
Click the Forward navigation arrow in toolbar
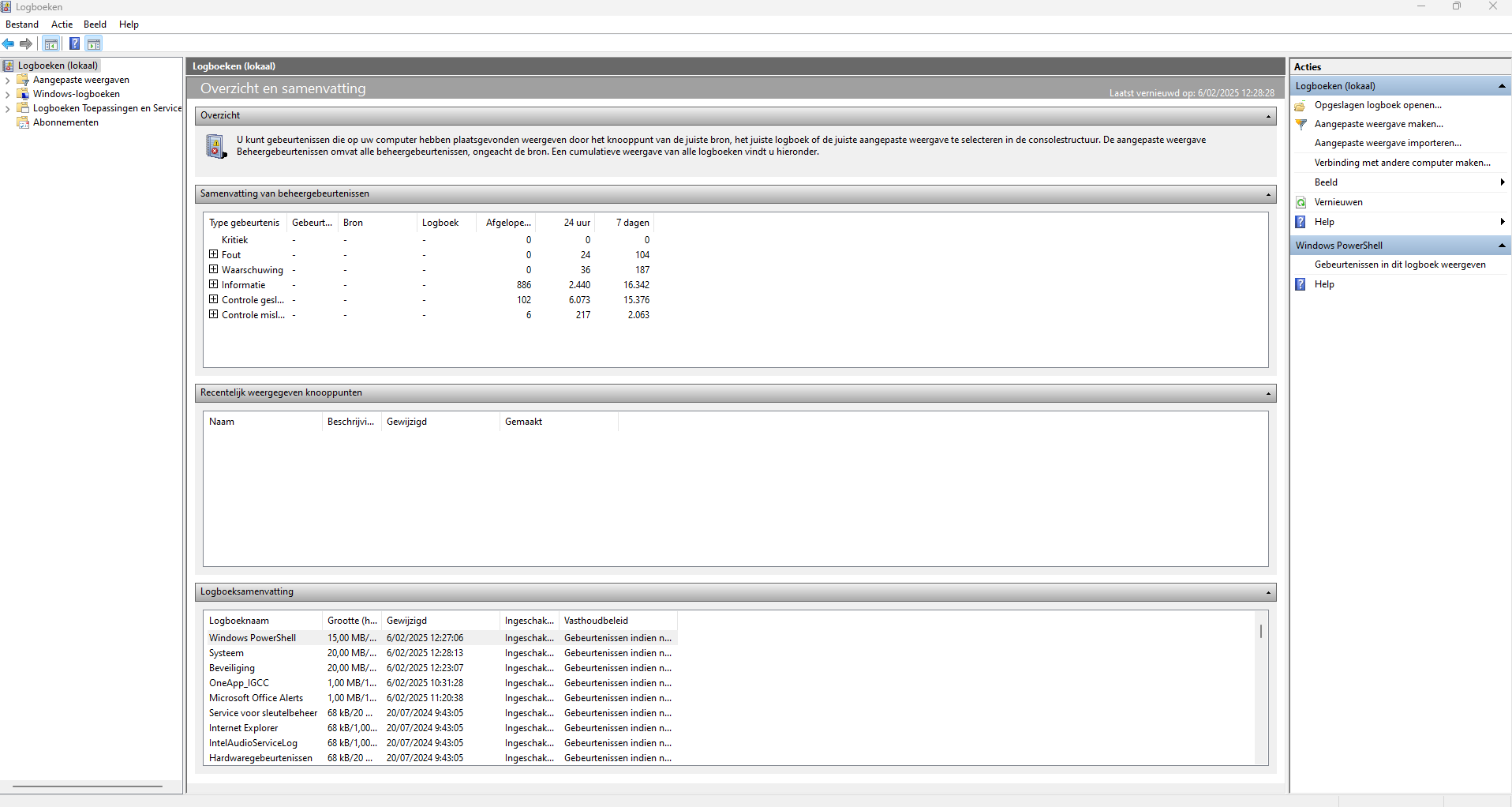point(25,43)
